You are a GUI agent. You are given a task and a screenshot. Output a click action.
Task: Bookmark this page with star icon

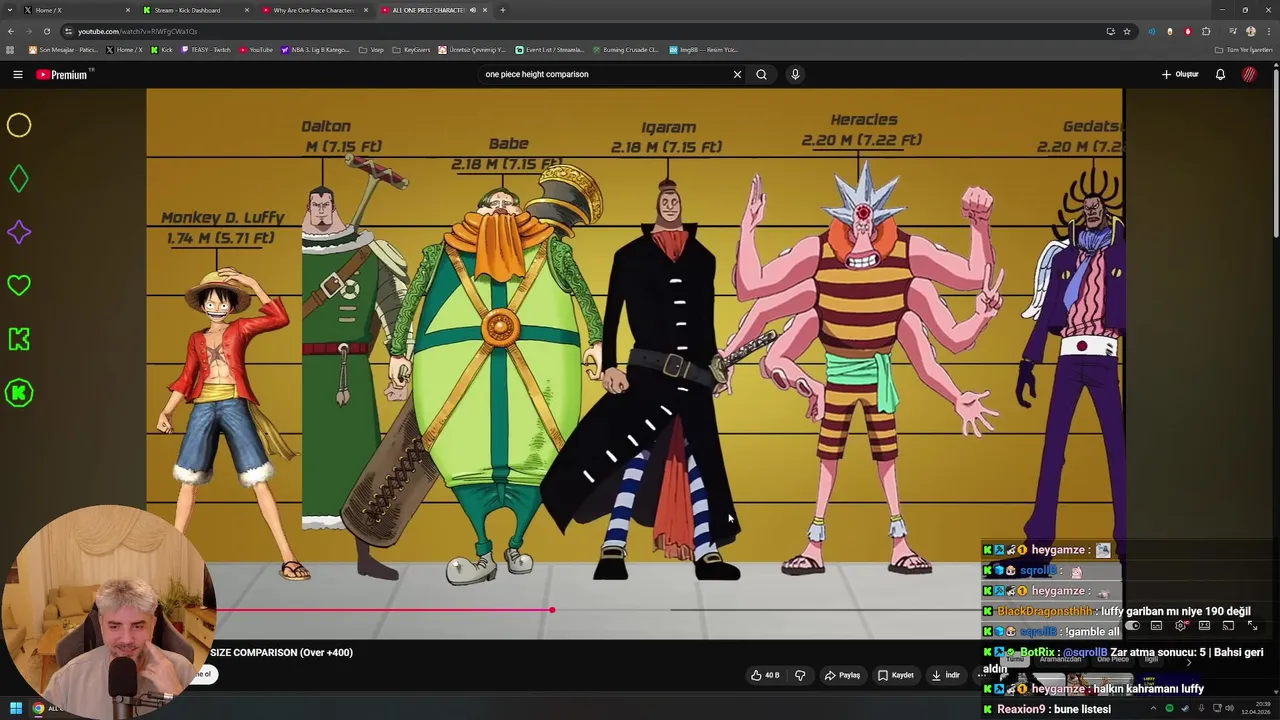click(x=1127, y=31)
